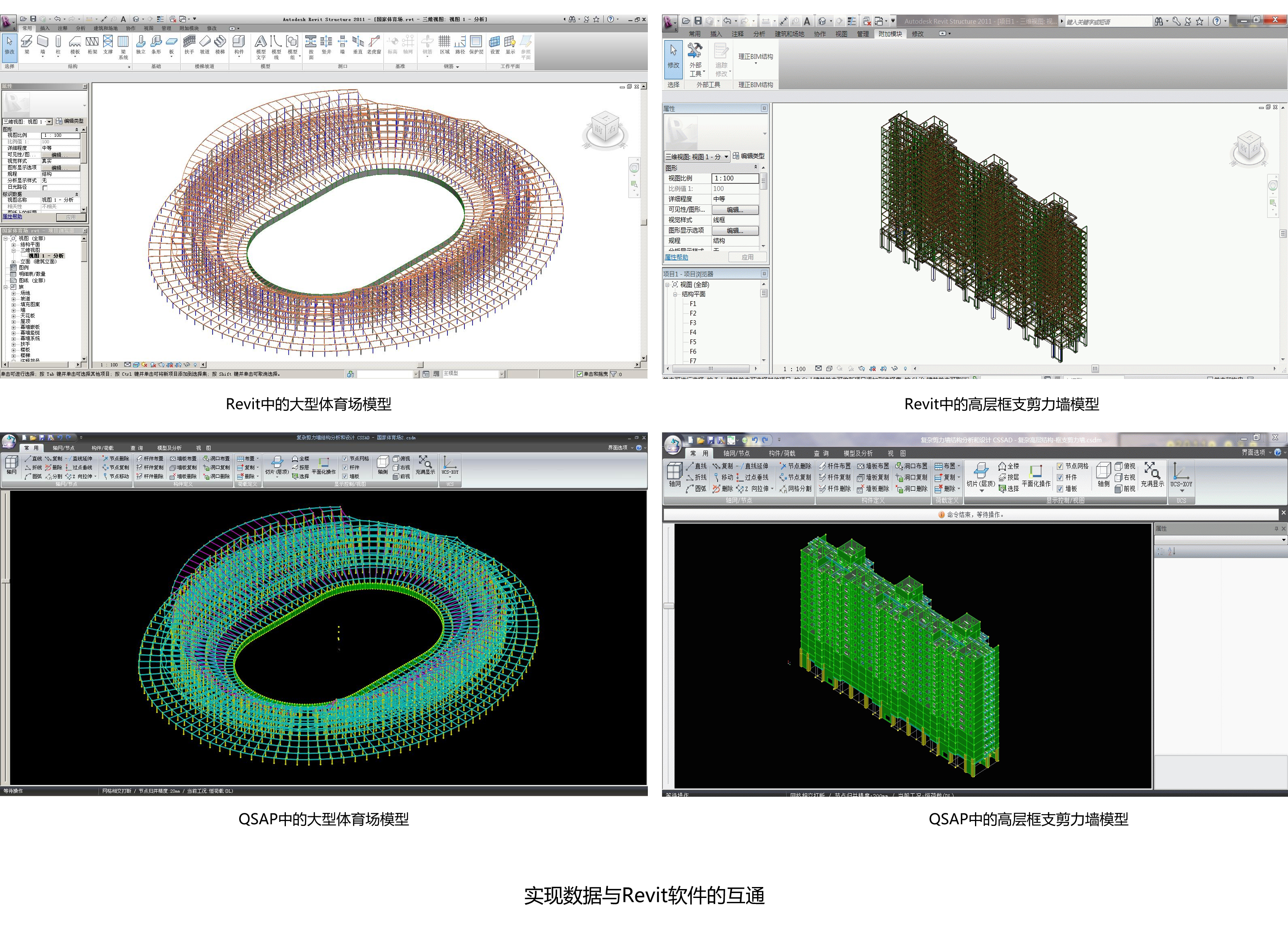Click 编辑... button beside 图形显示选项 in high-rise Revit
This screenshot has width=1288, height=936.
pos(735,231)
